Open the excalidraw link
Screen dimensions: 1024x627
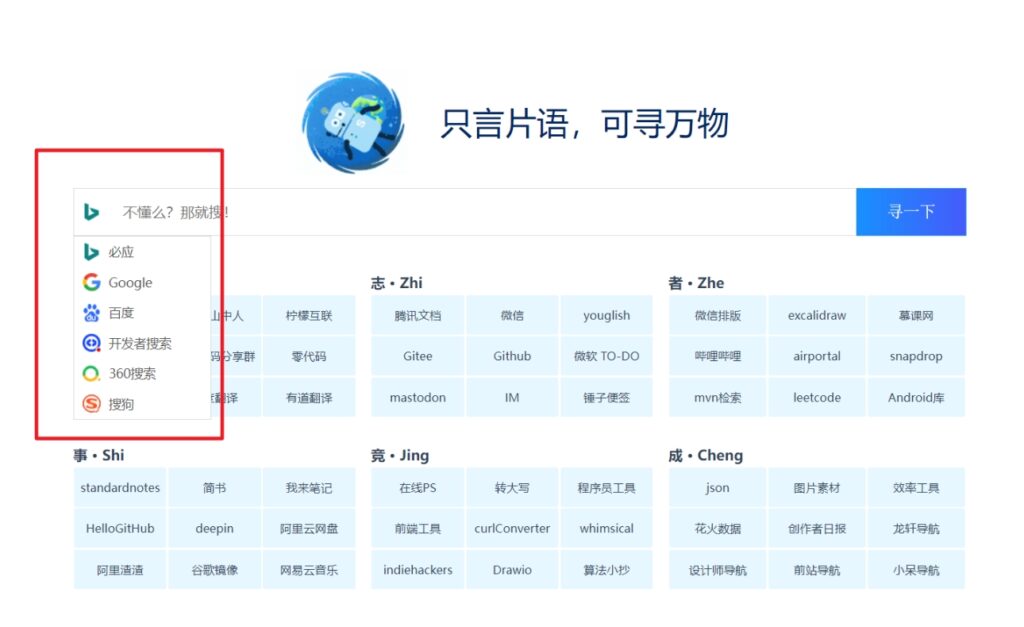[817, 315]
